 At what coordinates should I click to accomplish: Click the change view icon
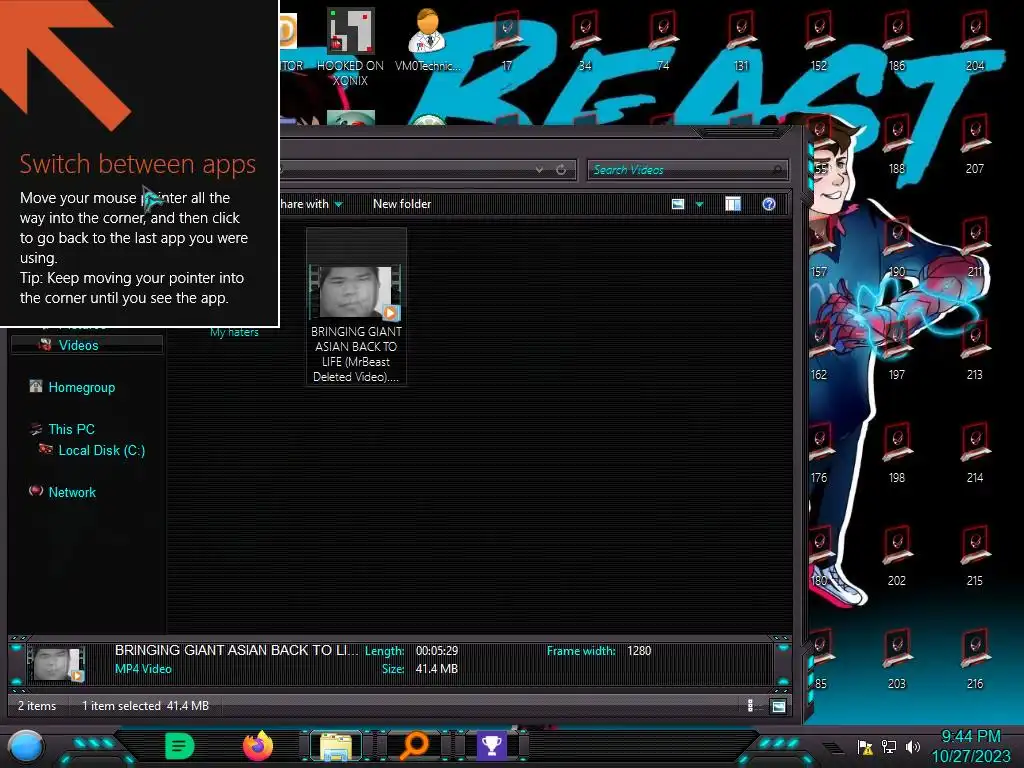point(678,204)
